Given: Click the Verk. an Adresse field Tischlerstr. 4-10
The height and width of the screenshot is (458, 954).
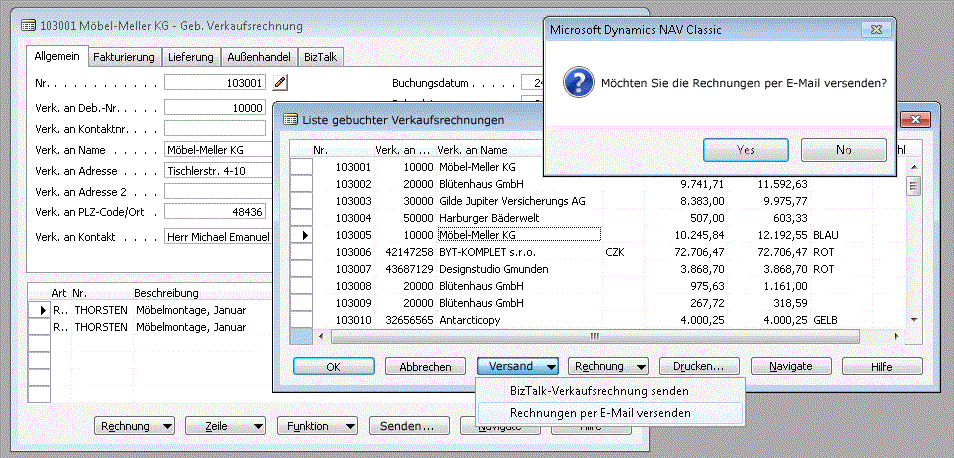Looking at the screenshot, I should [218, 171].
